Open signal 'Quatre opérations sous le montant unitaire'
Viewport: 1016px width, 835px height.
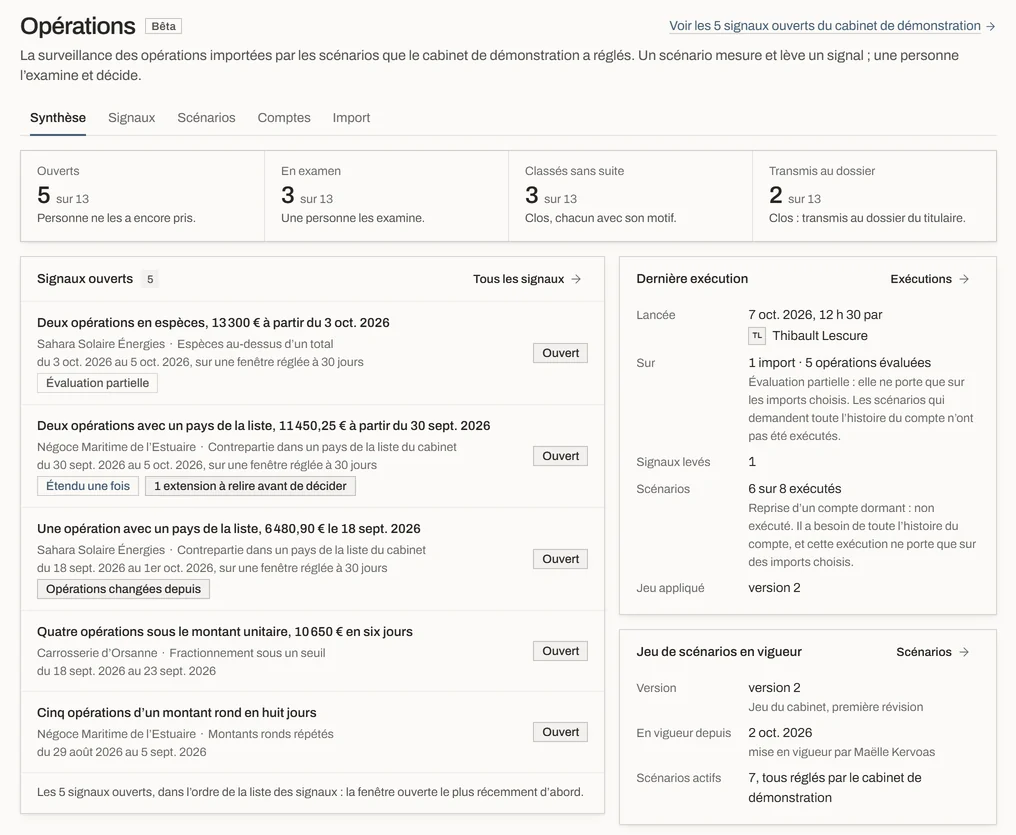(x=225, y=632)
